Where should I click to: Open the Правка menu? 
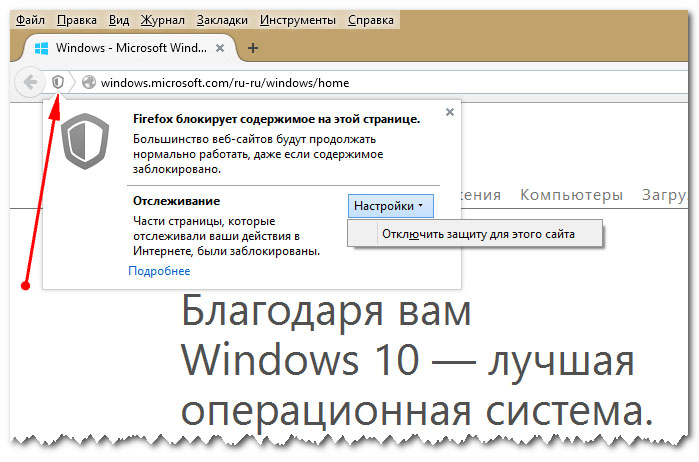77,20
